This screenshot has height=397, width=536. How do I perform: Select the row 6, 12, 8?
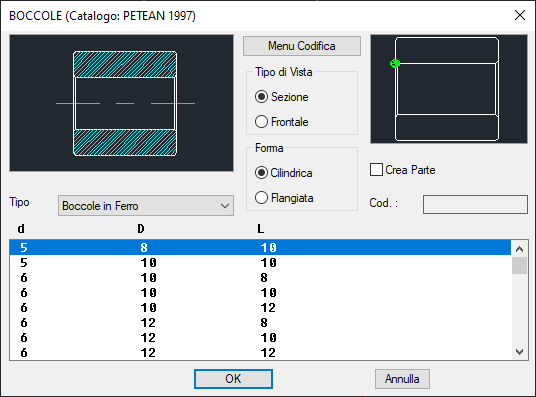260,322
